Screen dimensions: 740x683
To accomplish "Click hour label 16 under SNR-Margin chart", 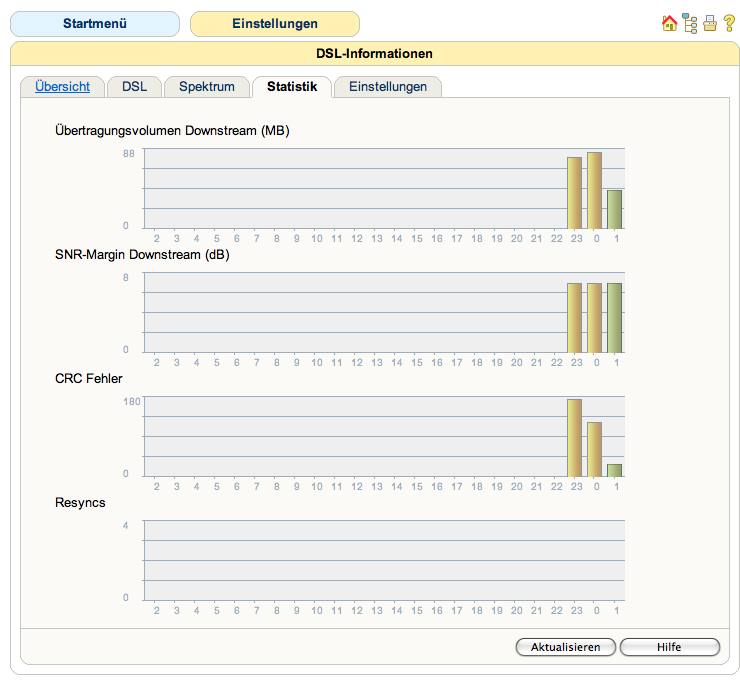I will point(437,363).
